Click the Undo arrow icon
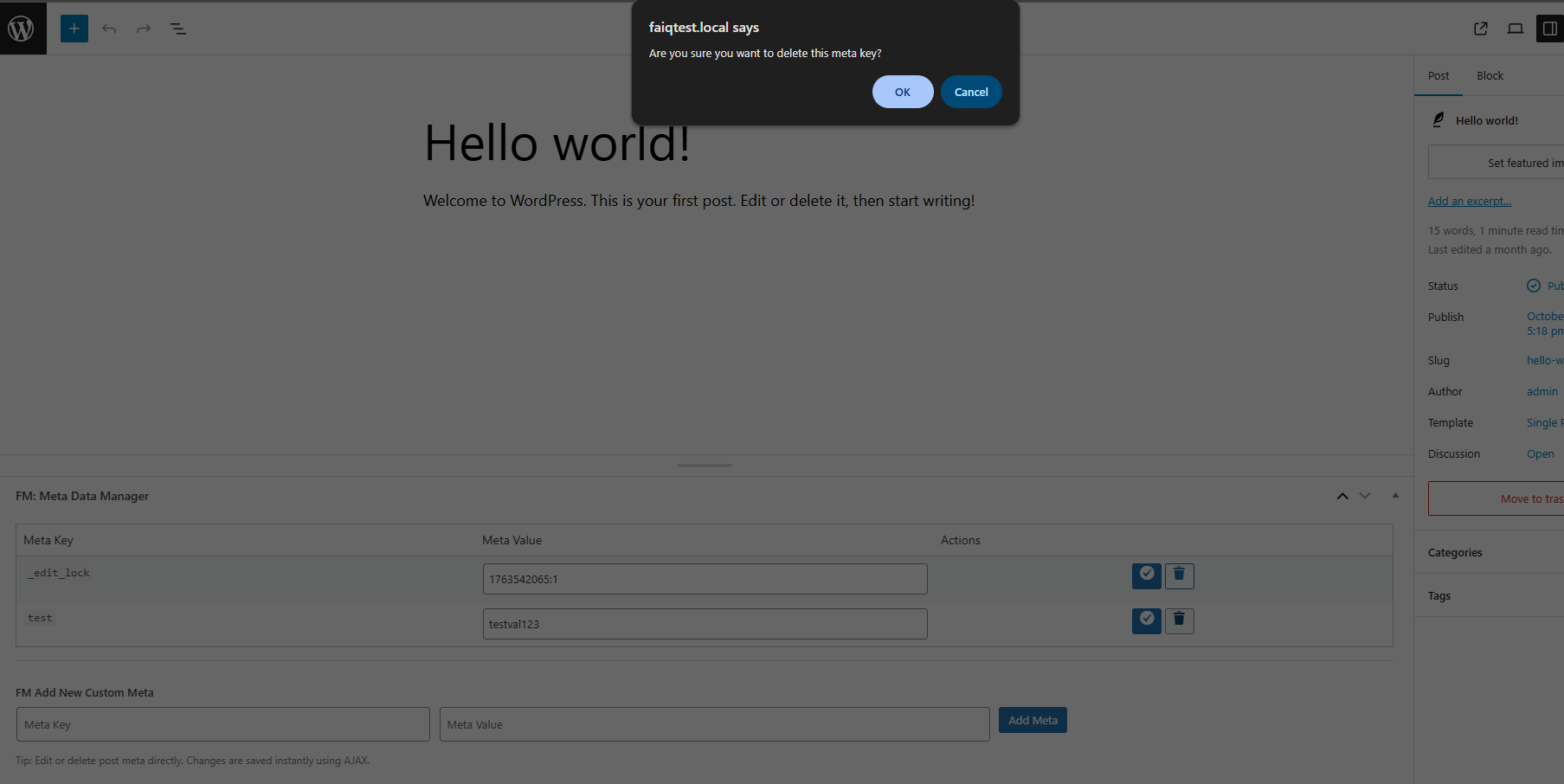1564x784 pixels. [x=109, y=28]
